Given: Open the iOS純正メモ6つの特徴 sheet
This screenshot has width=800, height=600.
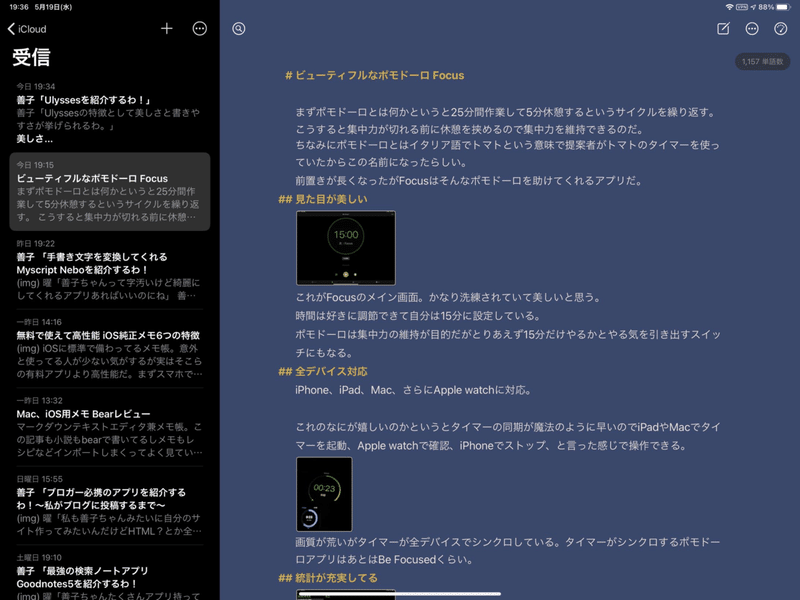Looking at the screenshot, I should tap(110, 348).
